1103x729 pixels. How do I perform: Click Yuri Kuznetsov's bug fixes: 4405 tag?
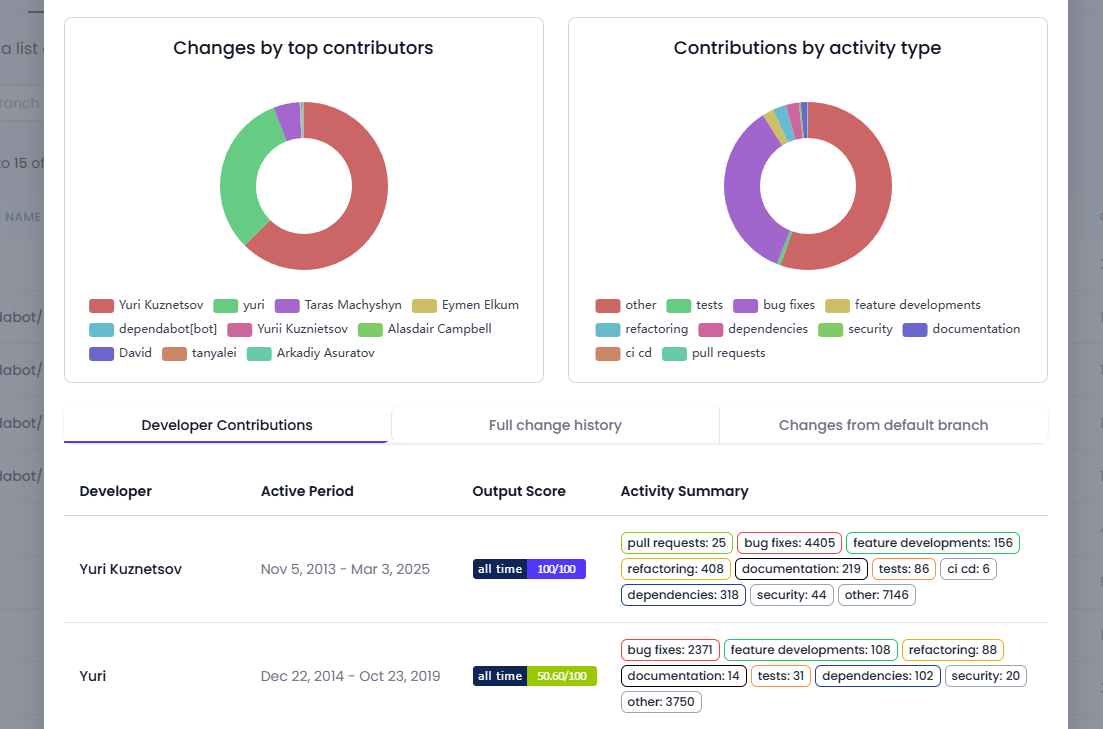pyautogui.click(x=789, y=543)
